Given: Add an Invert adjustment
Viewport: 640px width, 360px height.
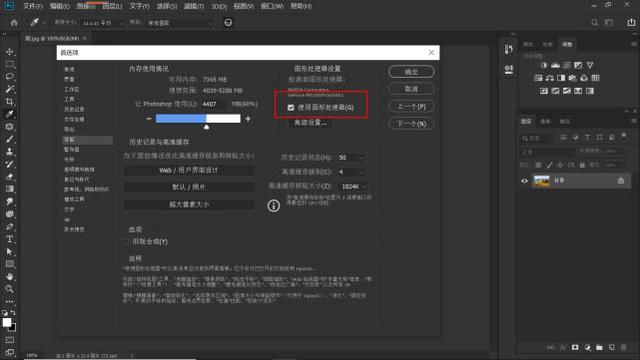Looking at the screenshot, I should click(544, 91).
